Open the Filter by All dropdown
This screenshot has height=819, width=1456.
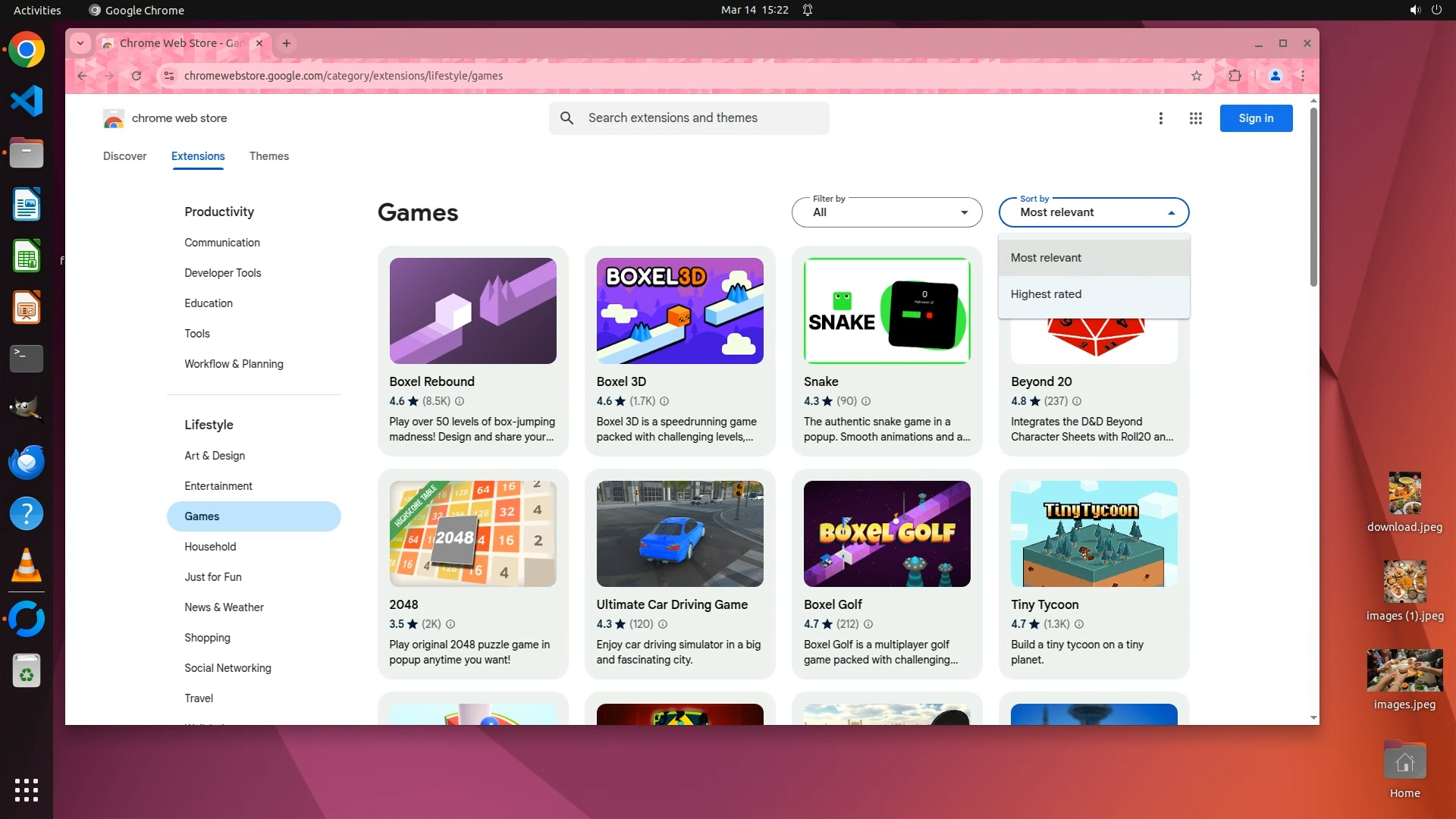[886, 212]
